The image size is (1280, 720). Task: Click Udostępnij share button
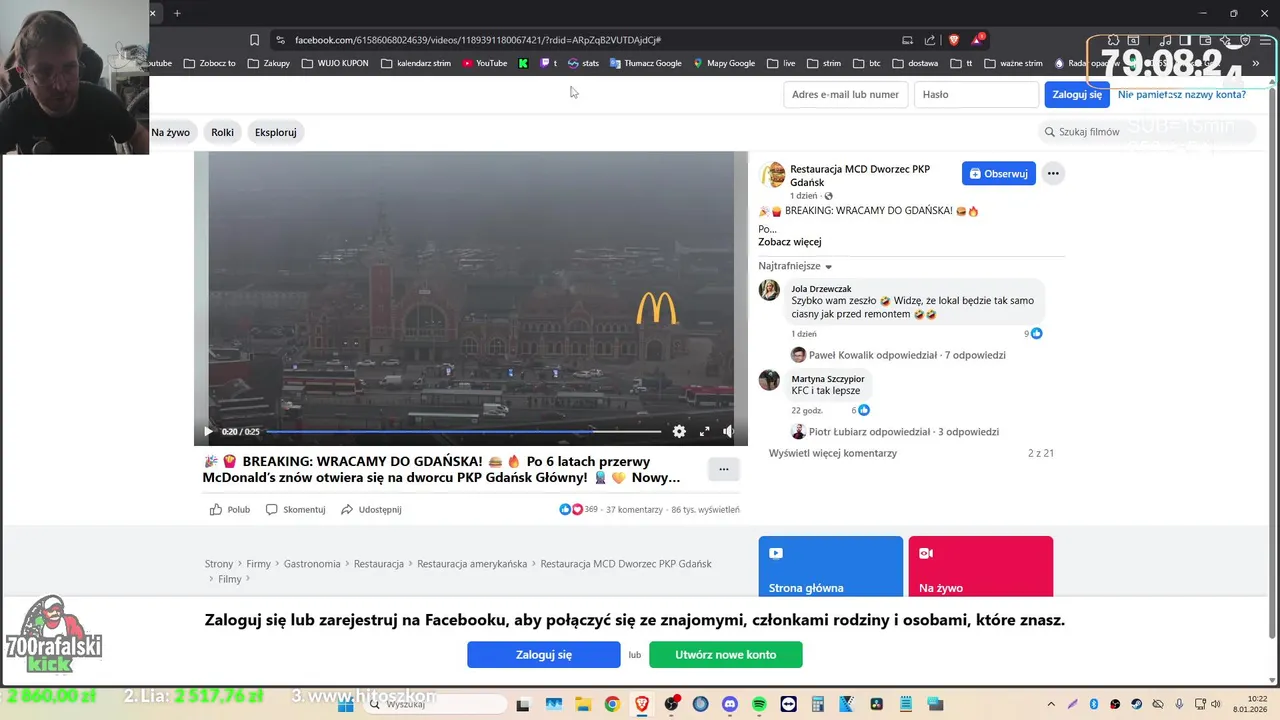(371, 509)
